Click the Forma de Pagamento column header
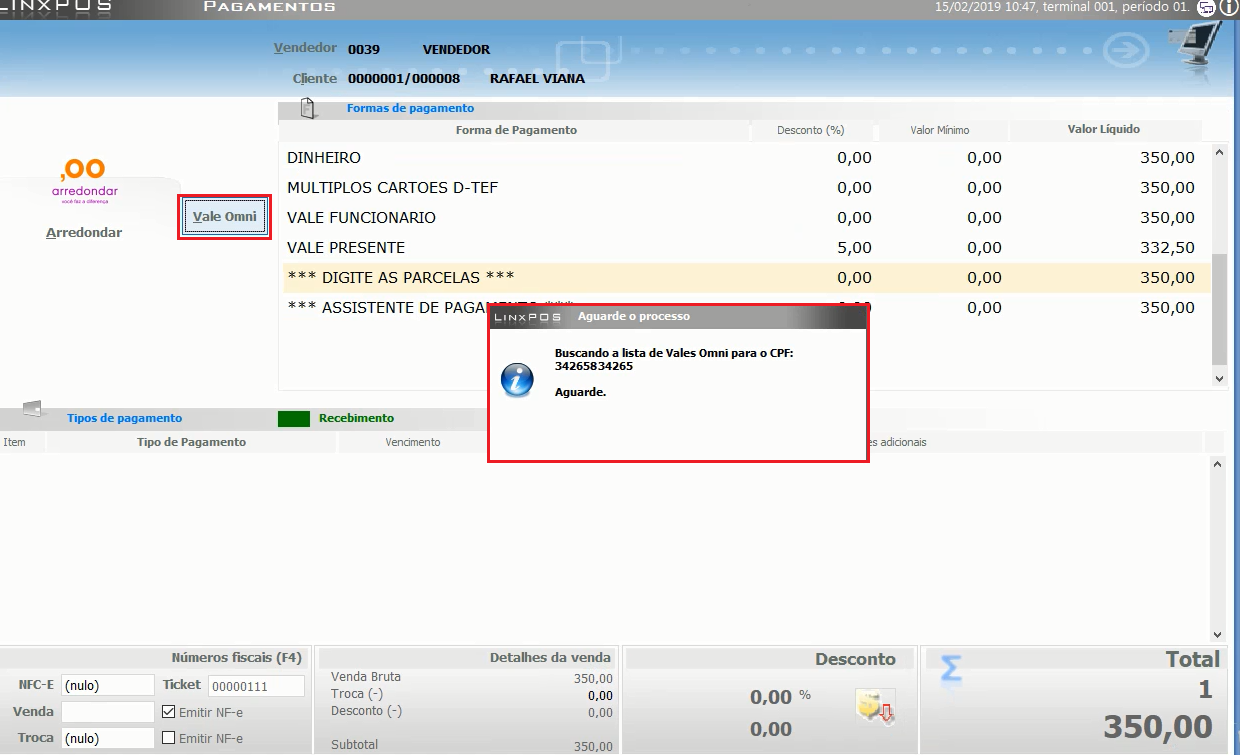Screen dimensions: 1240x755 [516, 130]
